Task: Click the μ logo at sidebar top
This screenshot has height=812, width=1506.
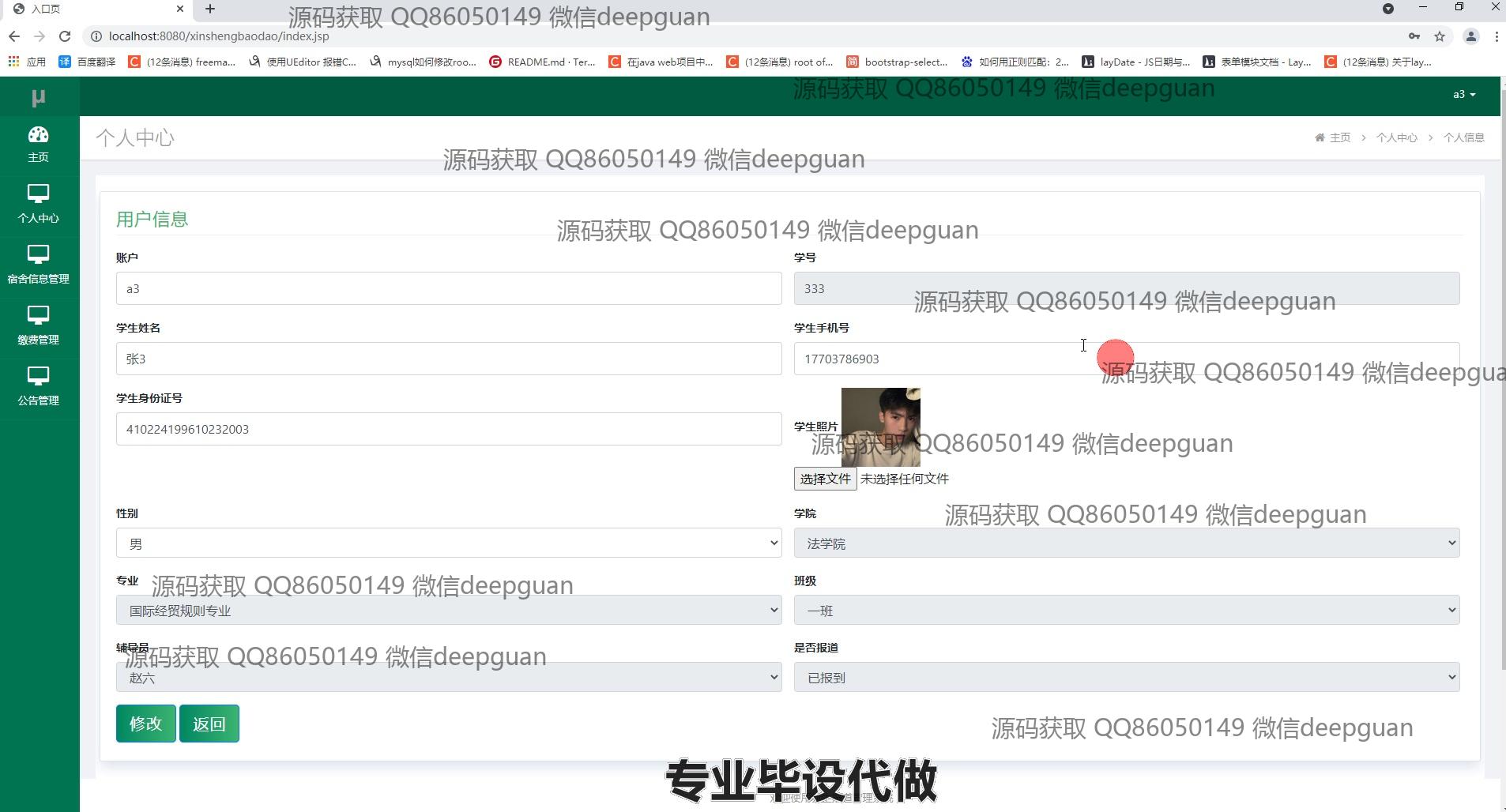Action: click(x=38, y=97)
